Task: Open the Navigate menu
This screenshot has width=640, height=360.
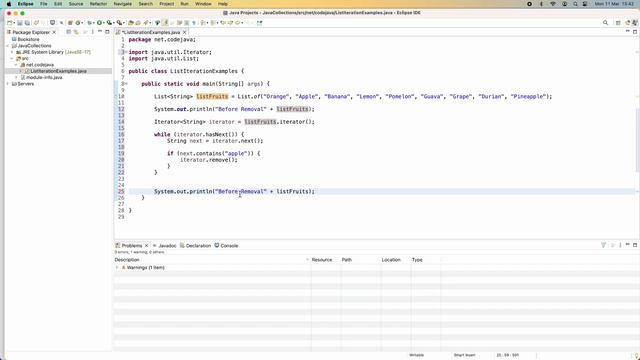Action: (x=122, y=4)
